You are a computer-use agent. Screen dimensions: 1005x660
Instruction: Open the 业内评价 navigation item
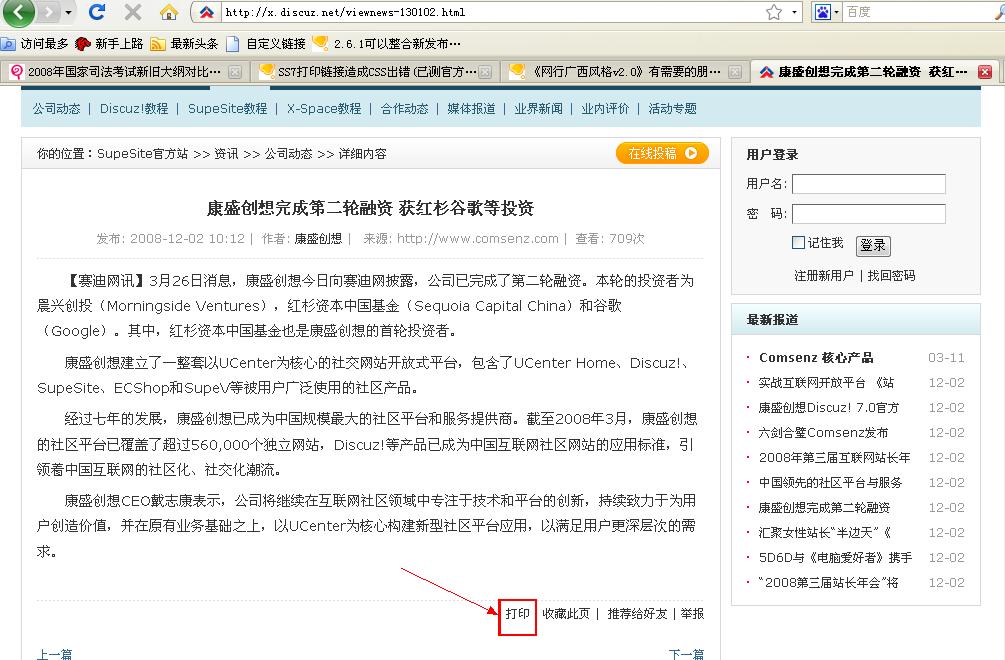605,109
